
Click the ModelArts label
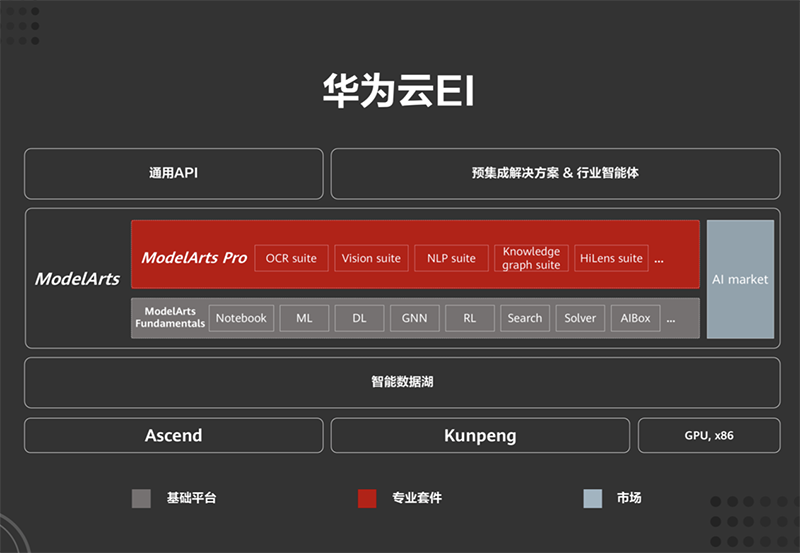coord(77,279)
